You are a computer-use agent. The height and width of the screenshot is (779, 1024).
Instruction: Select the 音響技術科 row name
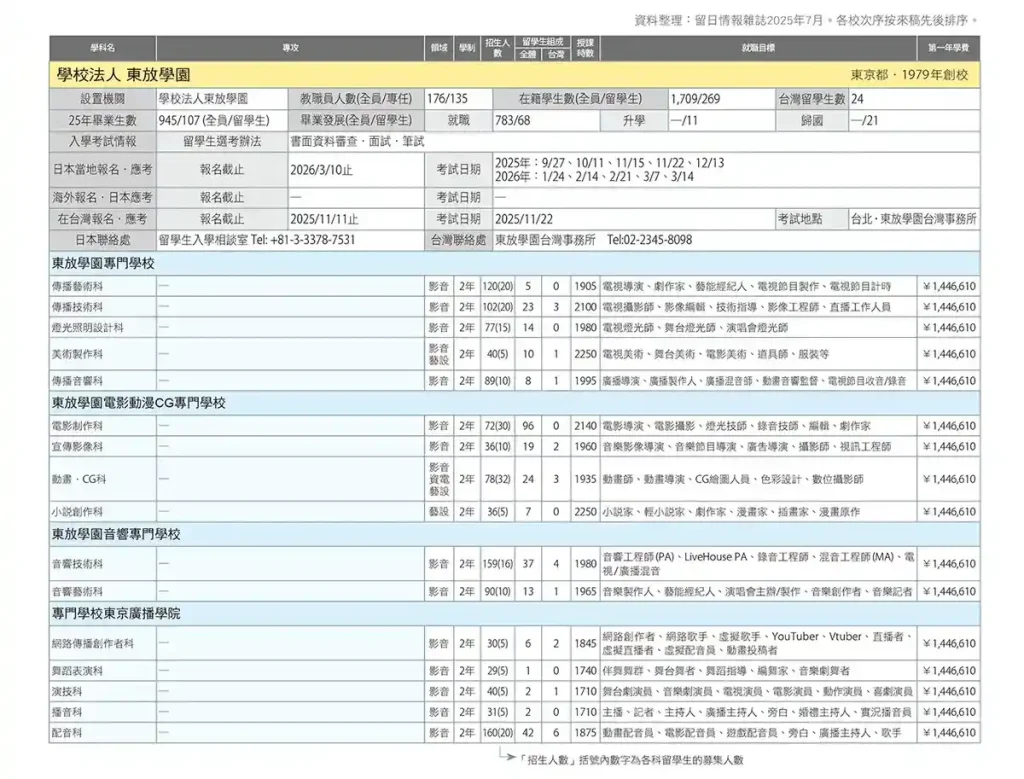78,564
